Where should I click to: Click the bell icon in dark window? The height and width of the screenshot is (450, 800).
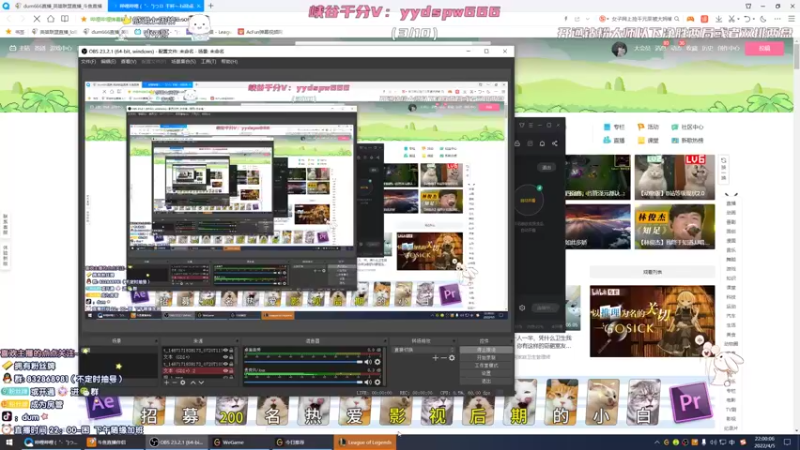coord(542,144)
